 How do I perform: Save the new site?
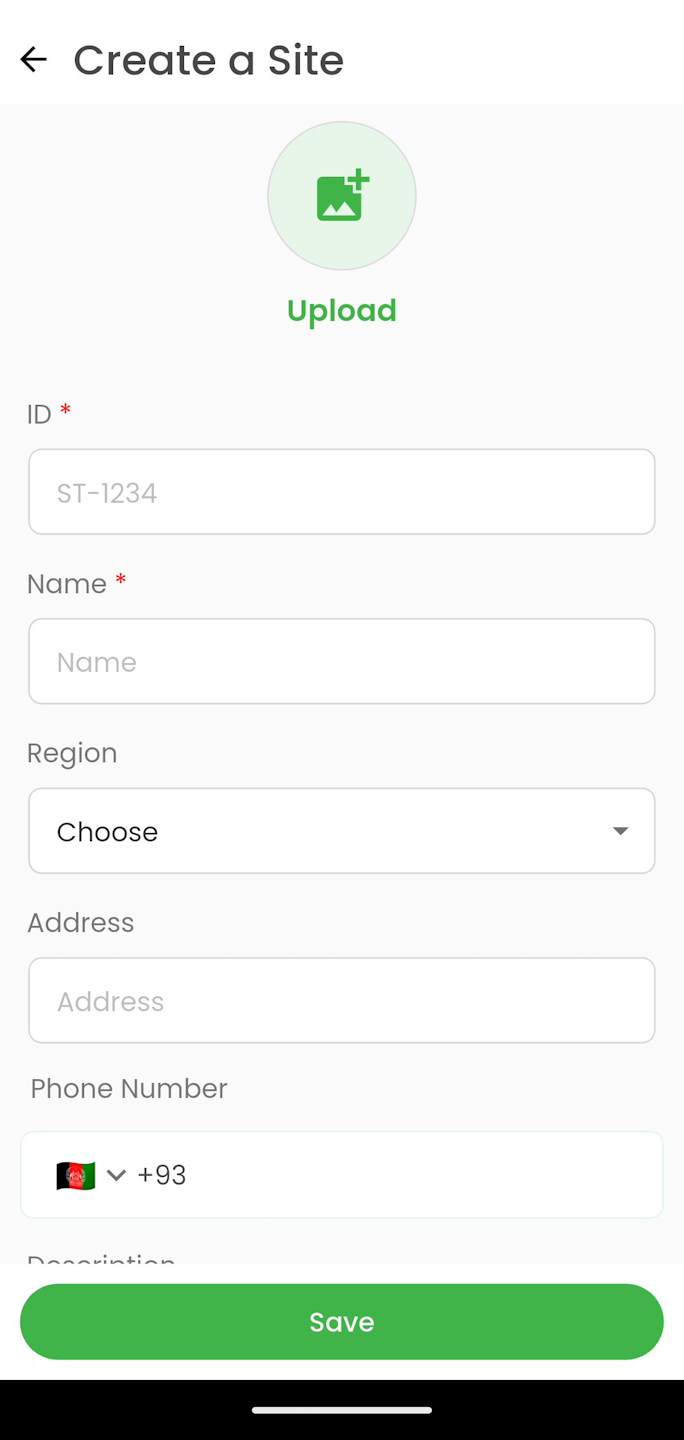coord(342,1322)
